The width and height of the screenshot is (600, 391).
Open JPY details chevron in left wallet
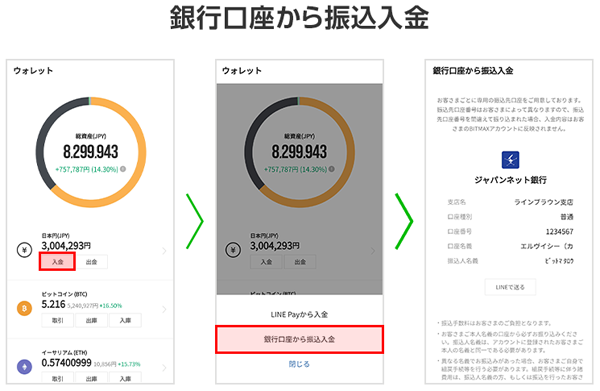click(164, 251)
